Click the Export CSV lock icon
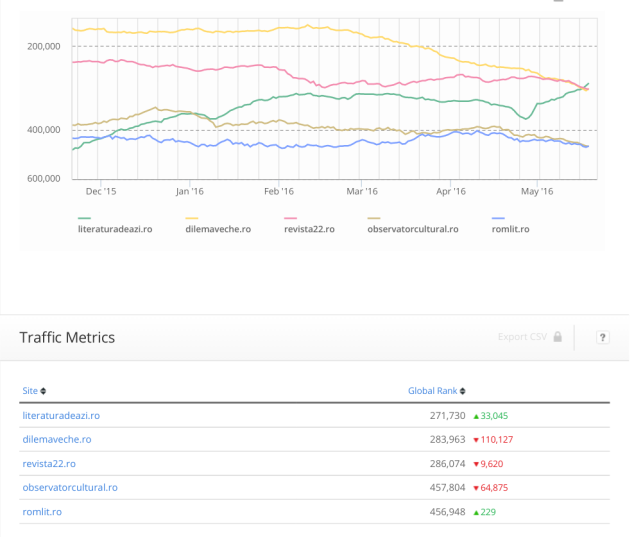Viewport: 634px width, 537px height. coord(558,336)
